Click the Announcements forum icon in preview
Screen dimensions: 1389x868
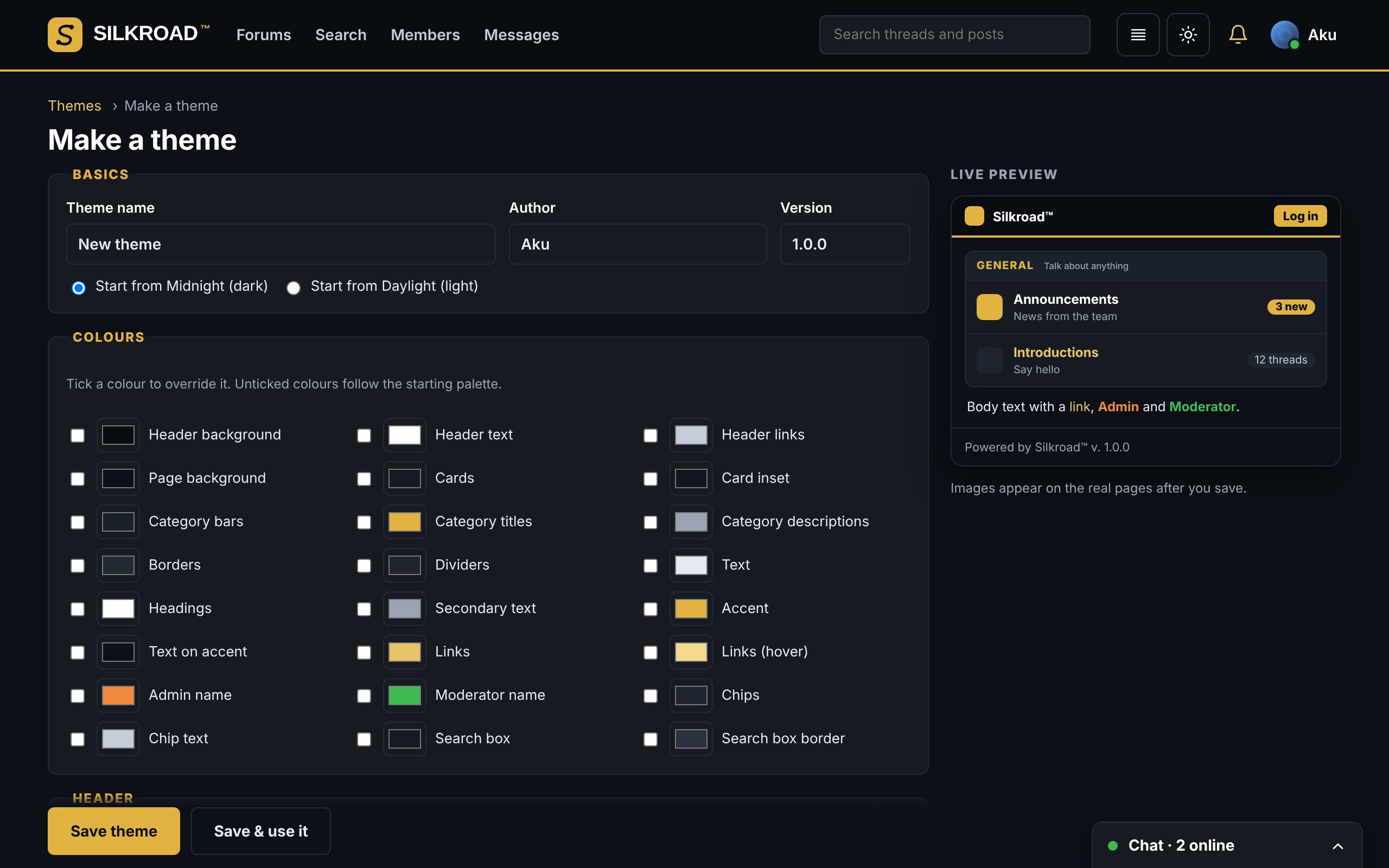tap(989, 307)
